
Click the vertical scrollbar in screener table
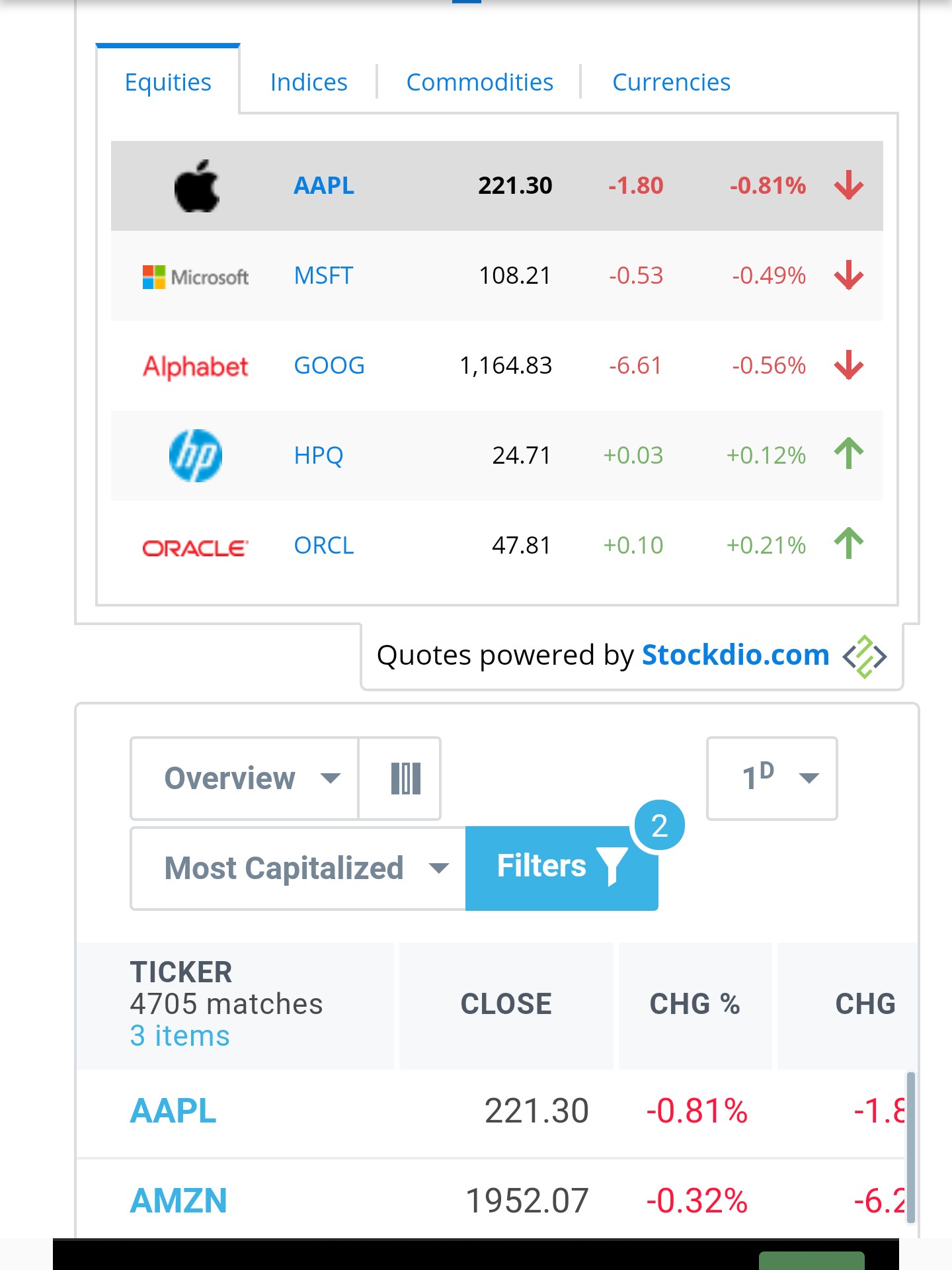click(x=910, y=1148)
